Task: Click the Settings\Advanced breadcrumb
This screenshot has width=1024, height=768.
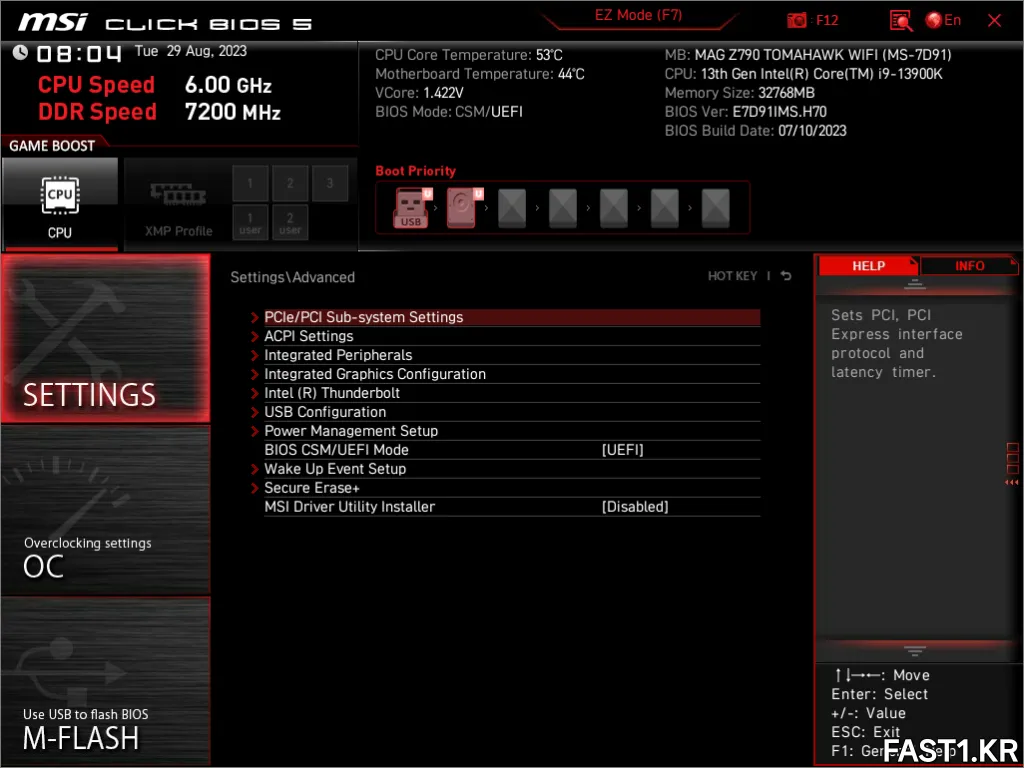Action: (293, 277)
